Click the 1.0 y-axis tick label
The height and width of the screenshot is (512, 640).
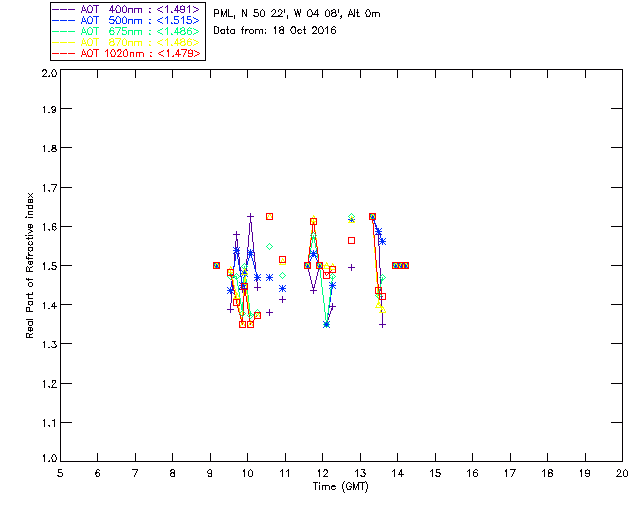[49, 459]
